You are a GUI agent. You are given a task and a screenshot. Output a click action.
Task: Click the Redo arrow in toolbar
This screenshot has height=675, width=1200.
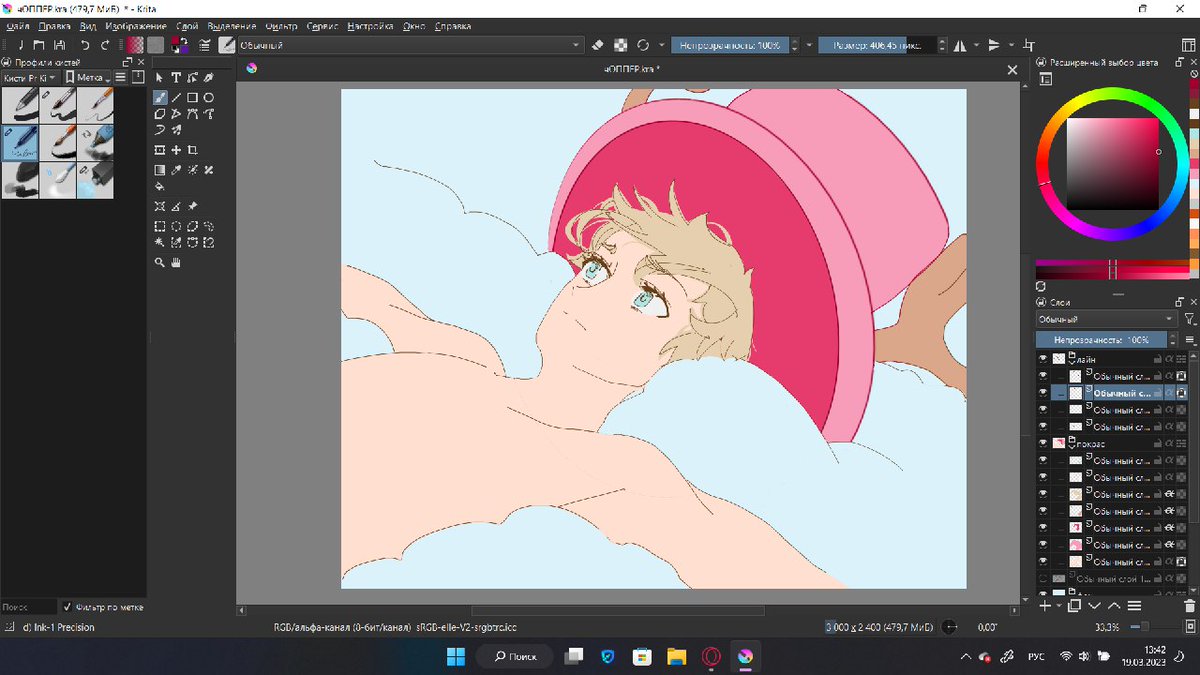pyautogui.click(x=105, y=45)
